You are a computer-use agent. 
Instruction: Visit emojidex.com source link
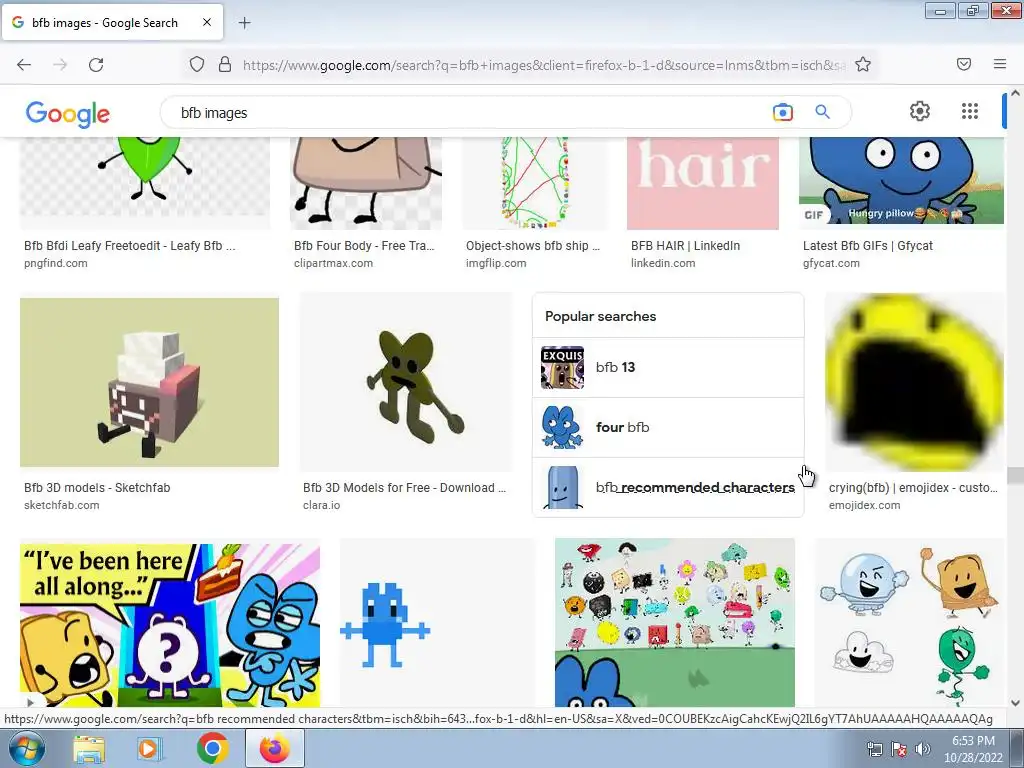(864, 505)
